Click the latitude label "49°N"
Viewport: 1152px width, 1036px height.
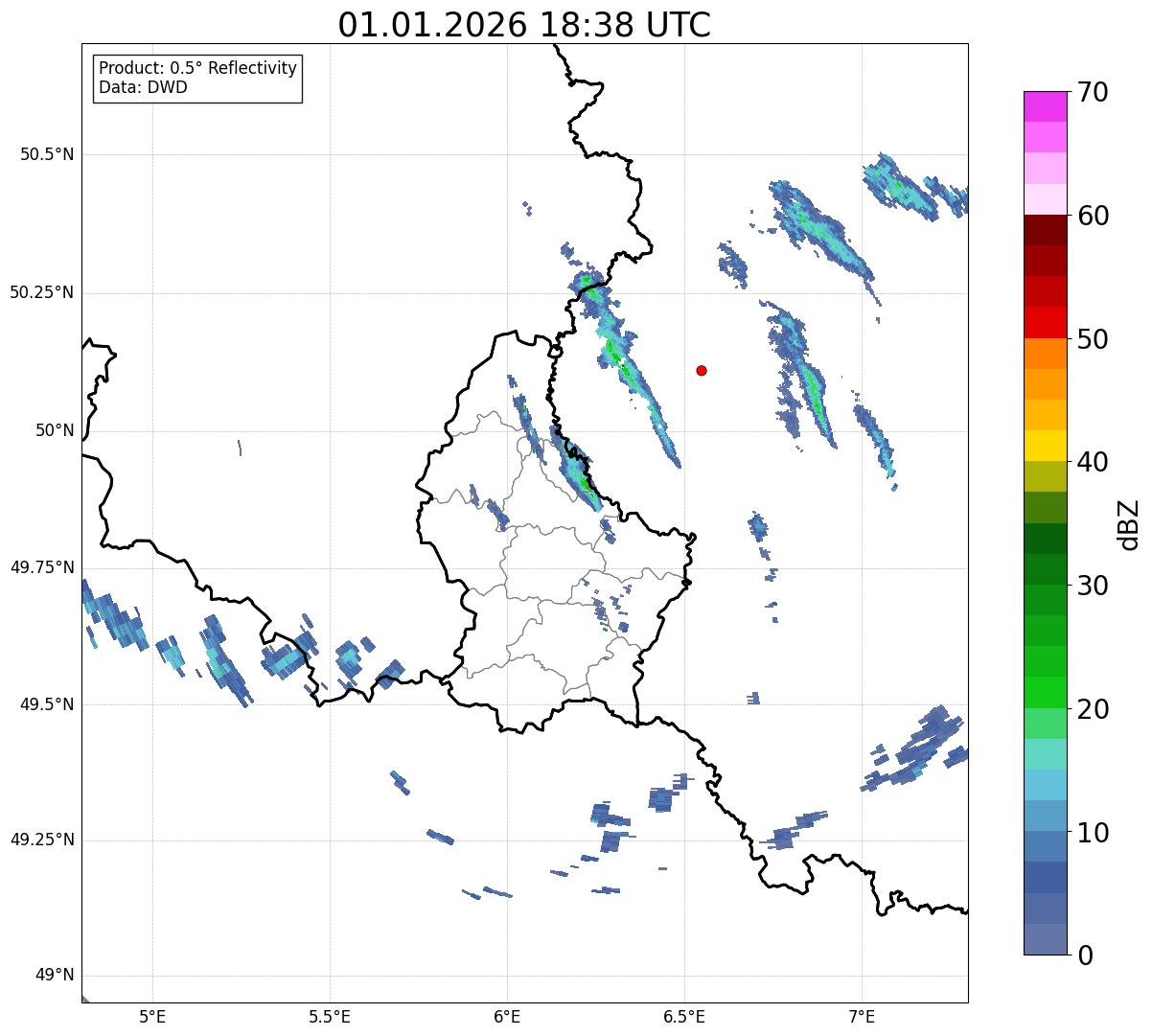(55, 976)
